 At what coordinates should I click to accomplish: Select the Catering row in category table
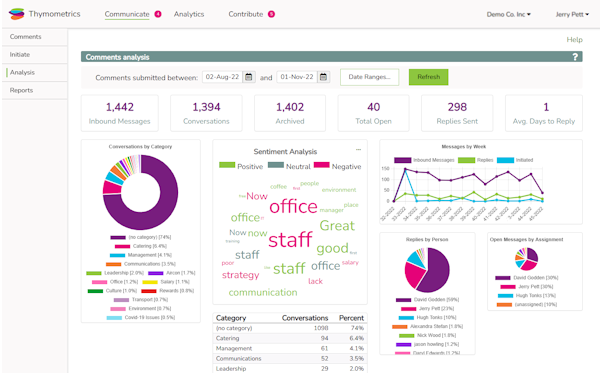coord(290,338)
